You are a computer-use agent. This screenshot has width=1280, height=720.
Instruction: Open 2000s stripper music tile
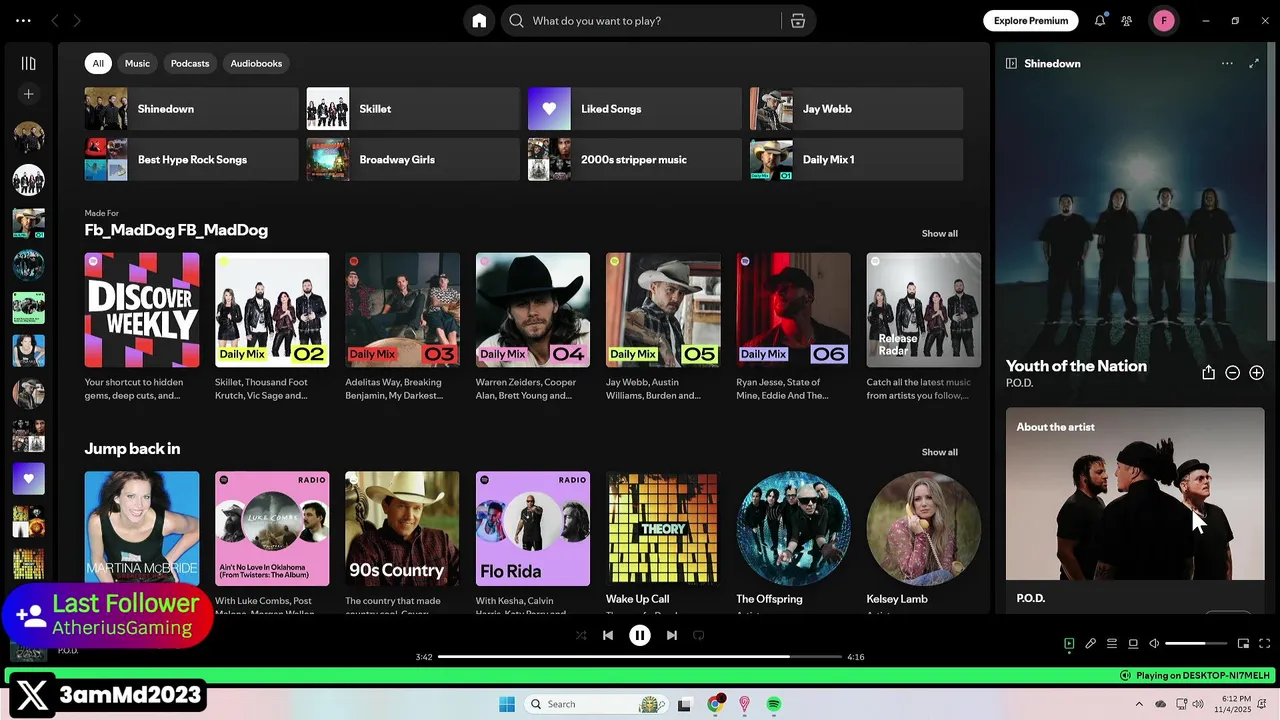(635, 159)
